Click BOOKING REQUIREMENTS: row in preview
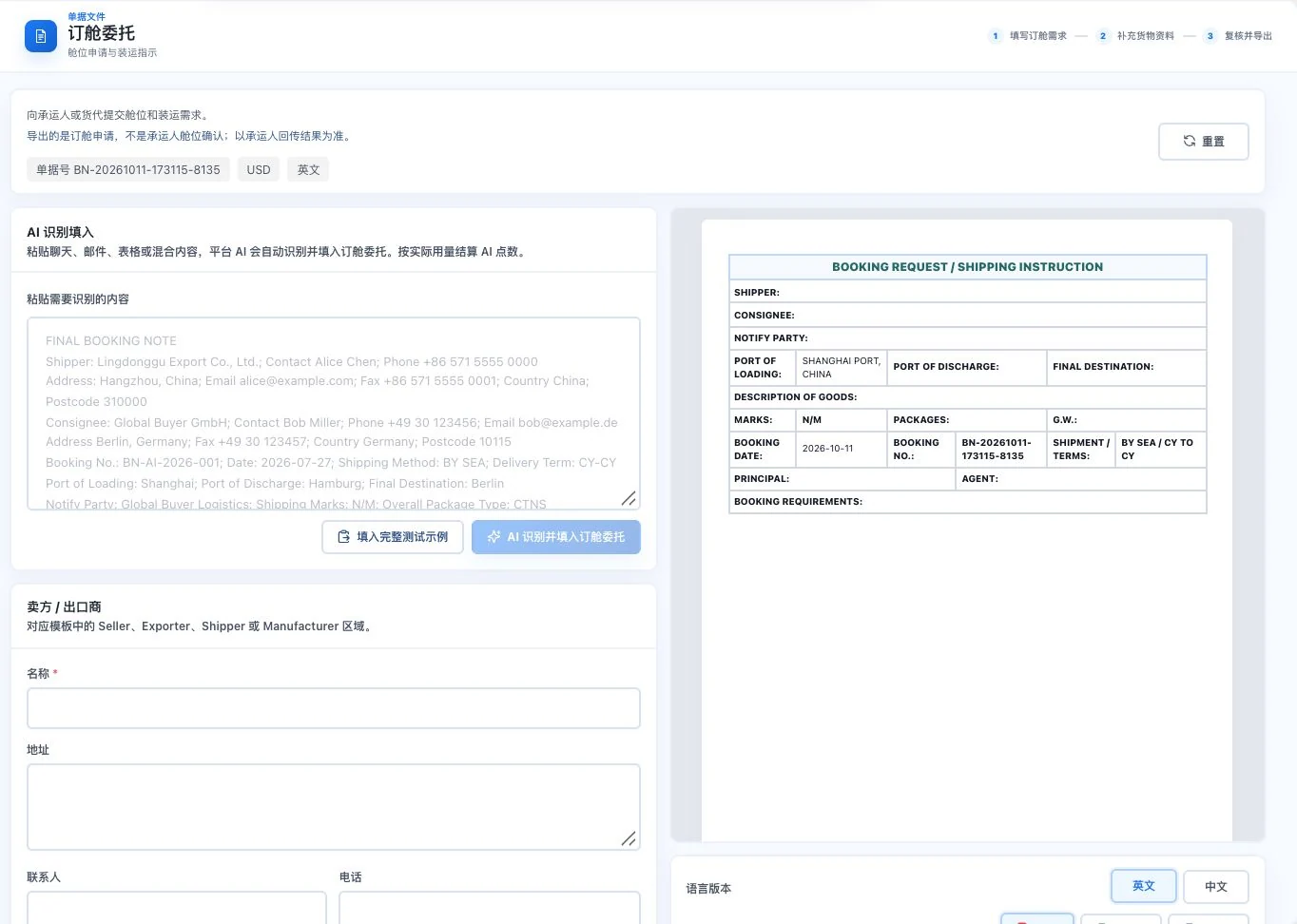Screen dimensions: 1297x924 [968, 501]
